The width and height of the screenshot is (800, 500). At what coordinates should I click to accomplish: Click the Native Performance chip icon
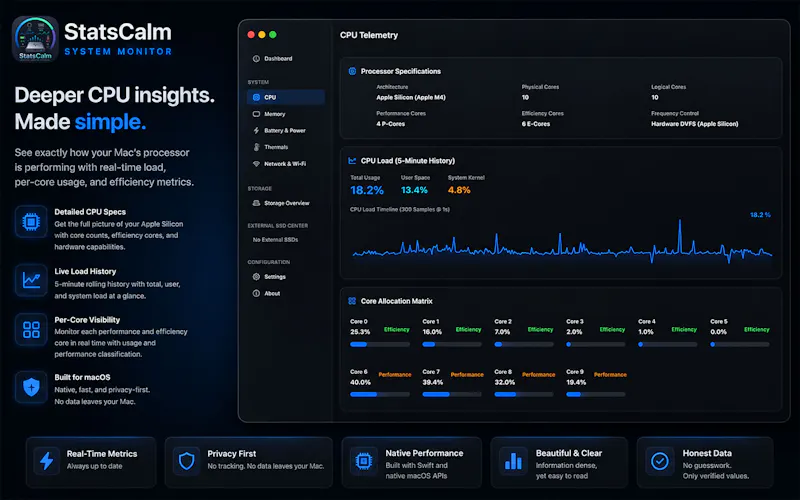[363, 461]
